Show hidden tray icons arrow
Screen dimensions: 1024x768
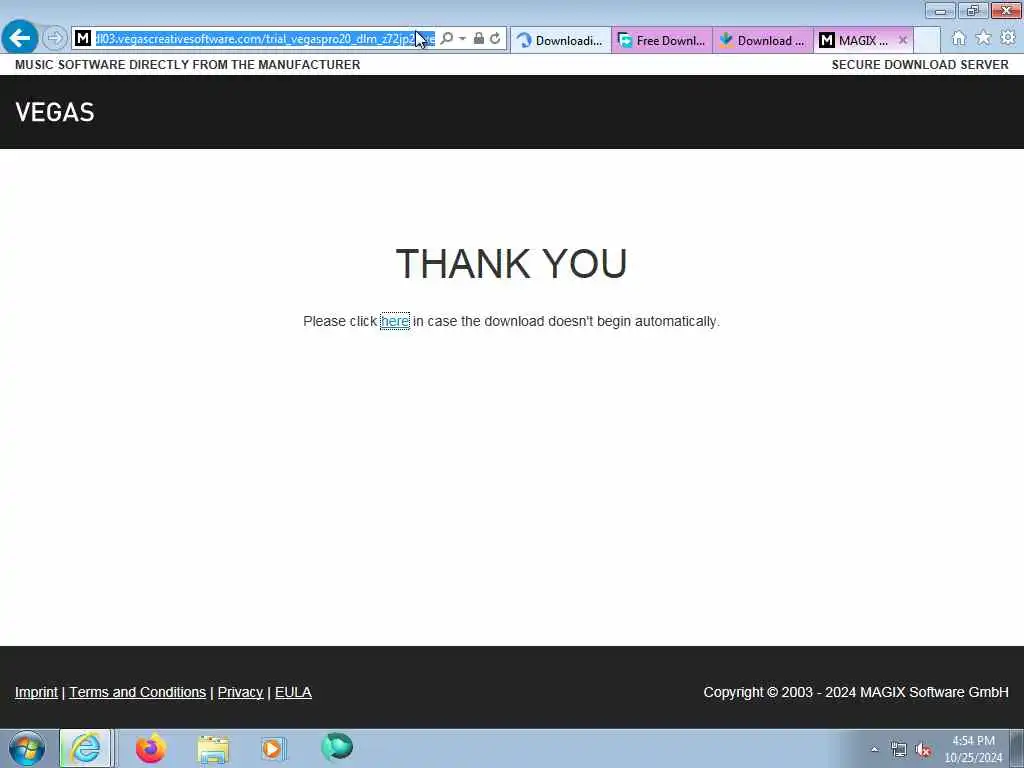click(874, 750)
